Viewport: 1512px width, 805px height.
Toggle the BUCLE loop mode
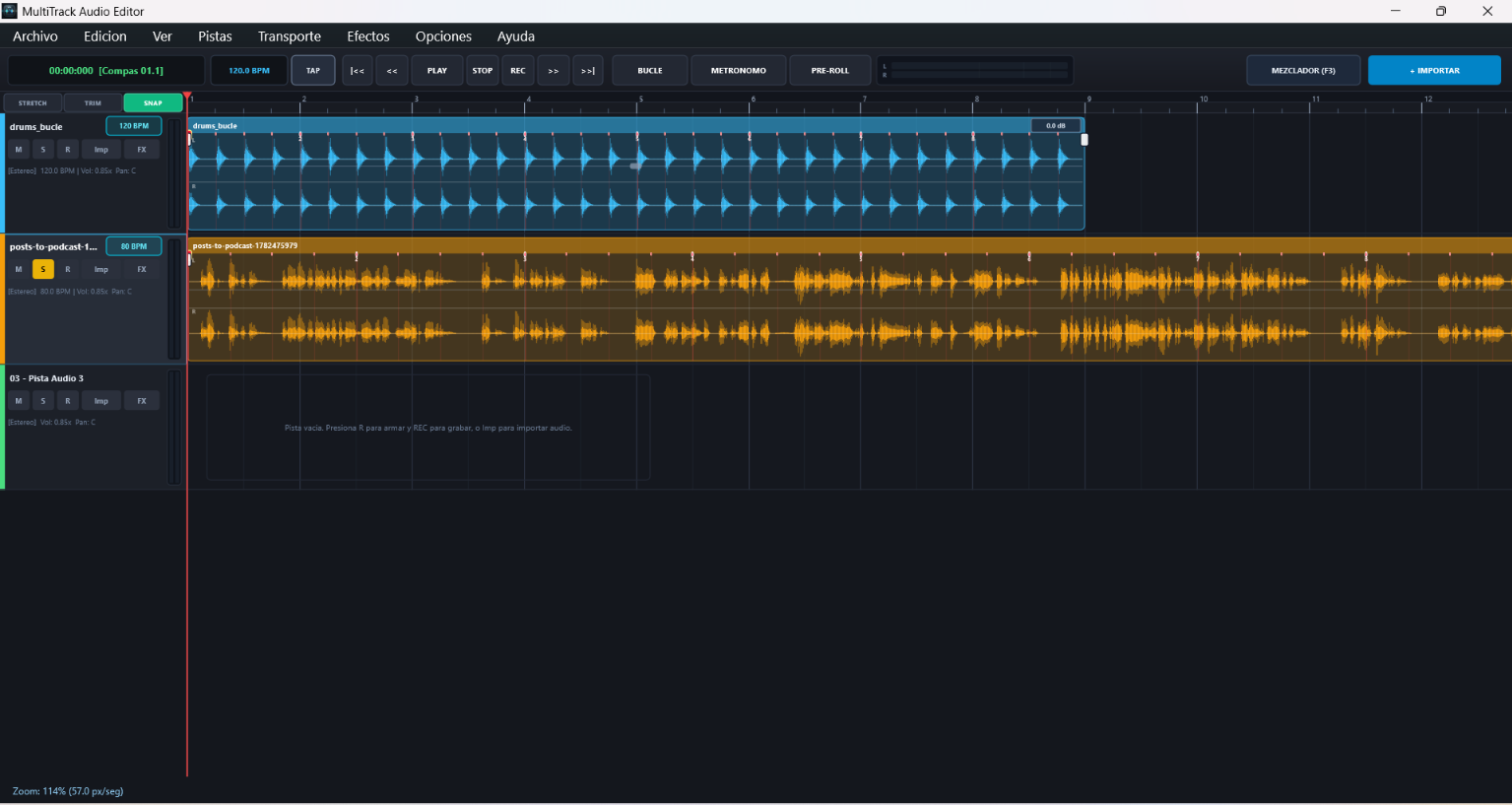coord(650,71)
